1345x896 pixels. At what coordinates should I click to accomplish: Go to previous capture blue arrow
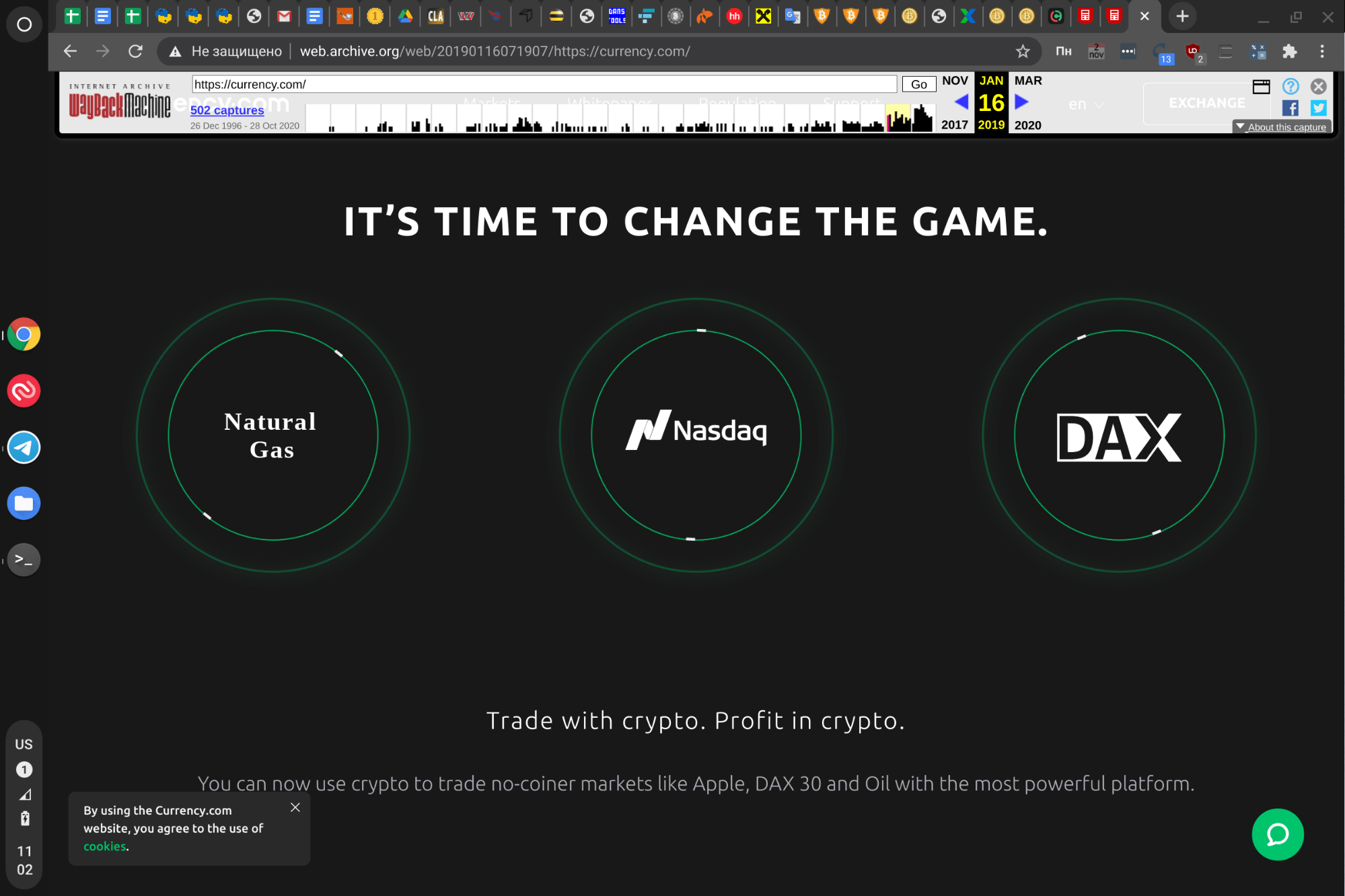pyautogui.click(x=961, y=102)
